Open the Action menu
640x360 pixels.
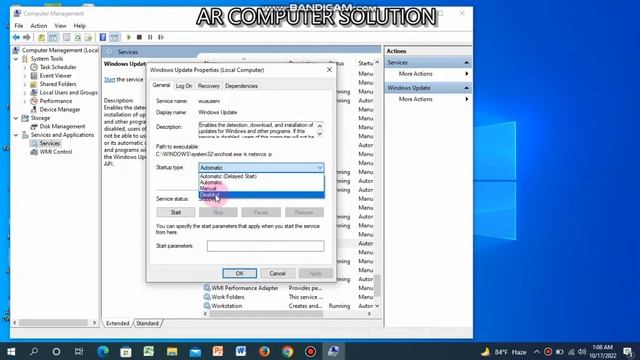39,26
